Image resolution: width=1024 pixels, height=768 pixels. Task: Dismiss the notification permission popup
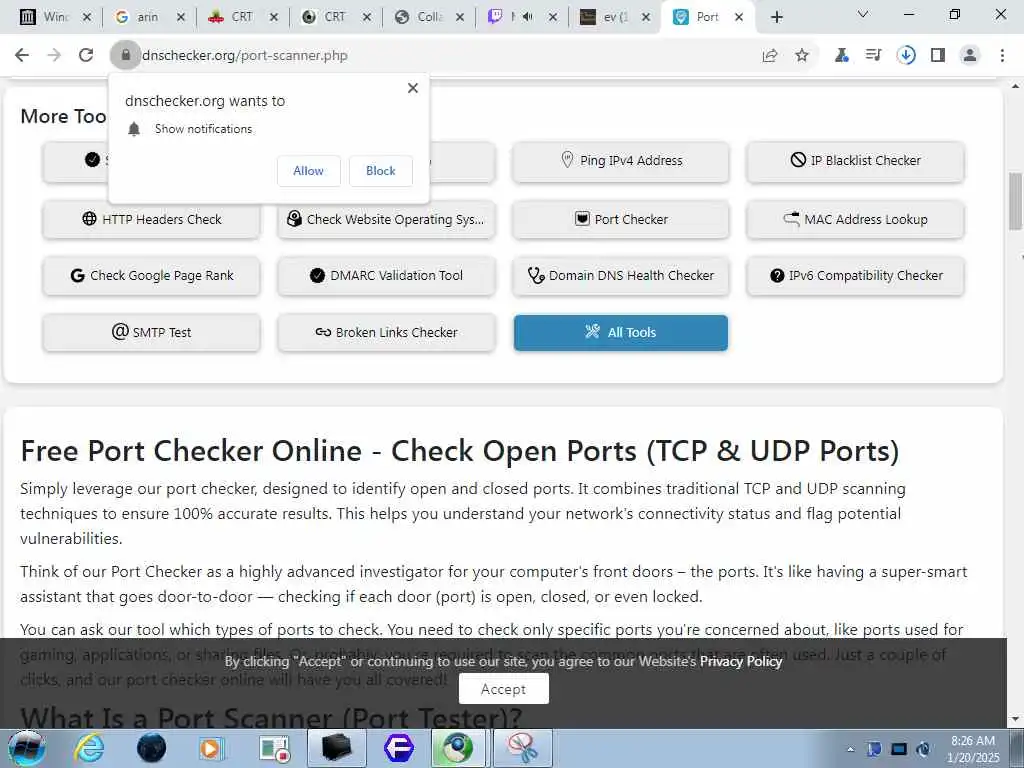pyautogui.click(x=413, y=88)
